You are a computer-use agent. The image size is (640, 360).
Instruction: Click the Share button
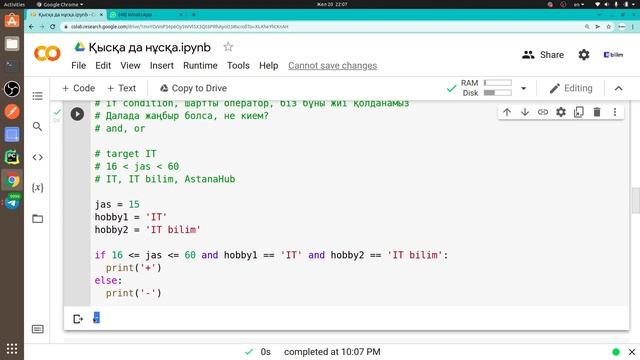pos(543,55)
